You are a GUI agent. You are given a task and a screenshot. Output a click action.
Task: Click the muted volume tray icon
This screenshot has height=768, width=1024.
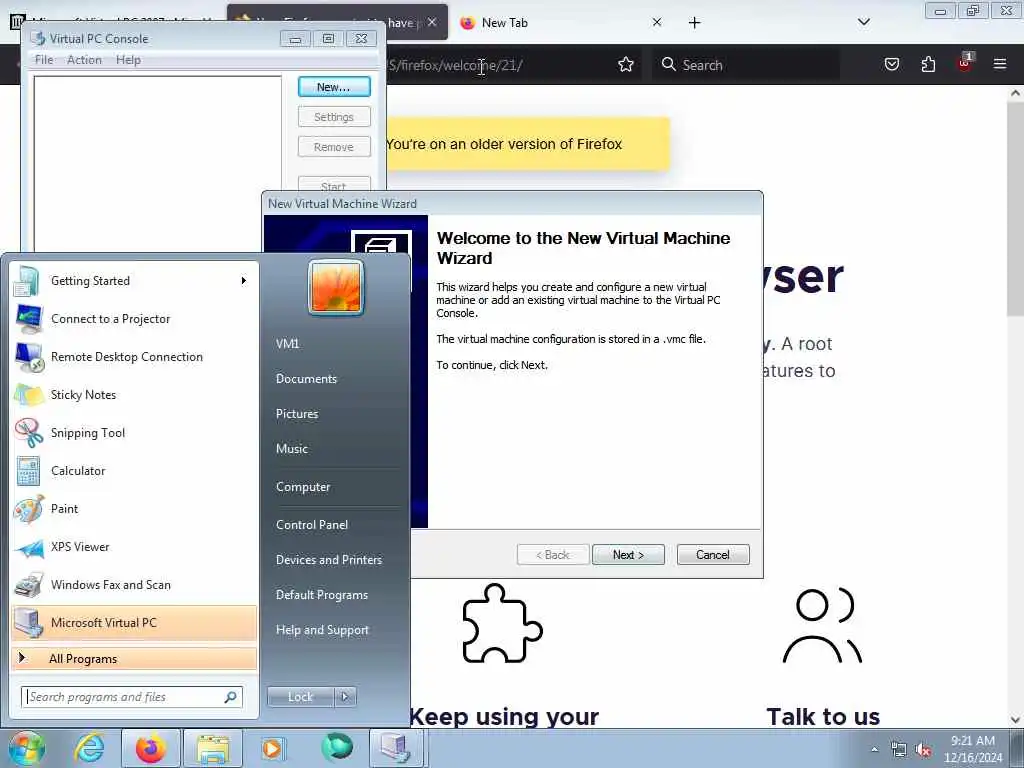(x=923, y=750)
